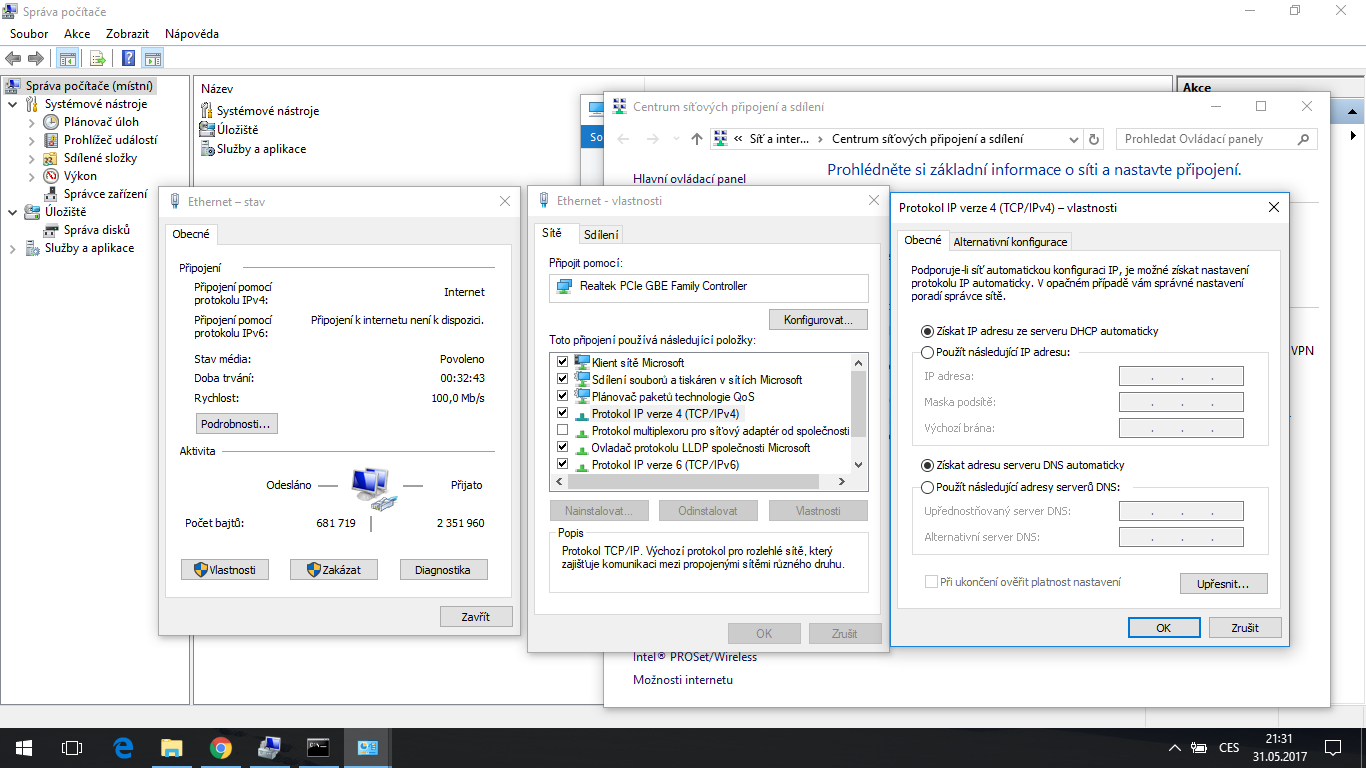
Task: Select 'Použít následující IP adresu' radio button
Action: (x=927, y=352)
